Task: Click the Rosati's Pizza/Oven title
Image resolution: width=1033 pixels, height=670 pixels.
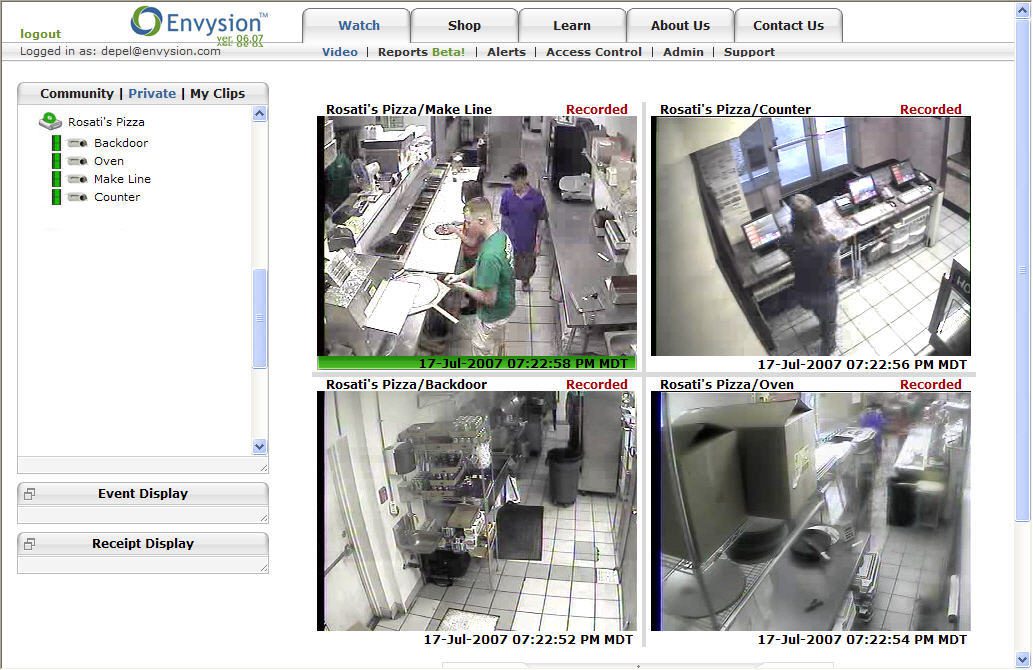Action: click(727, 385)
